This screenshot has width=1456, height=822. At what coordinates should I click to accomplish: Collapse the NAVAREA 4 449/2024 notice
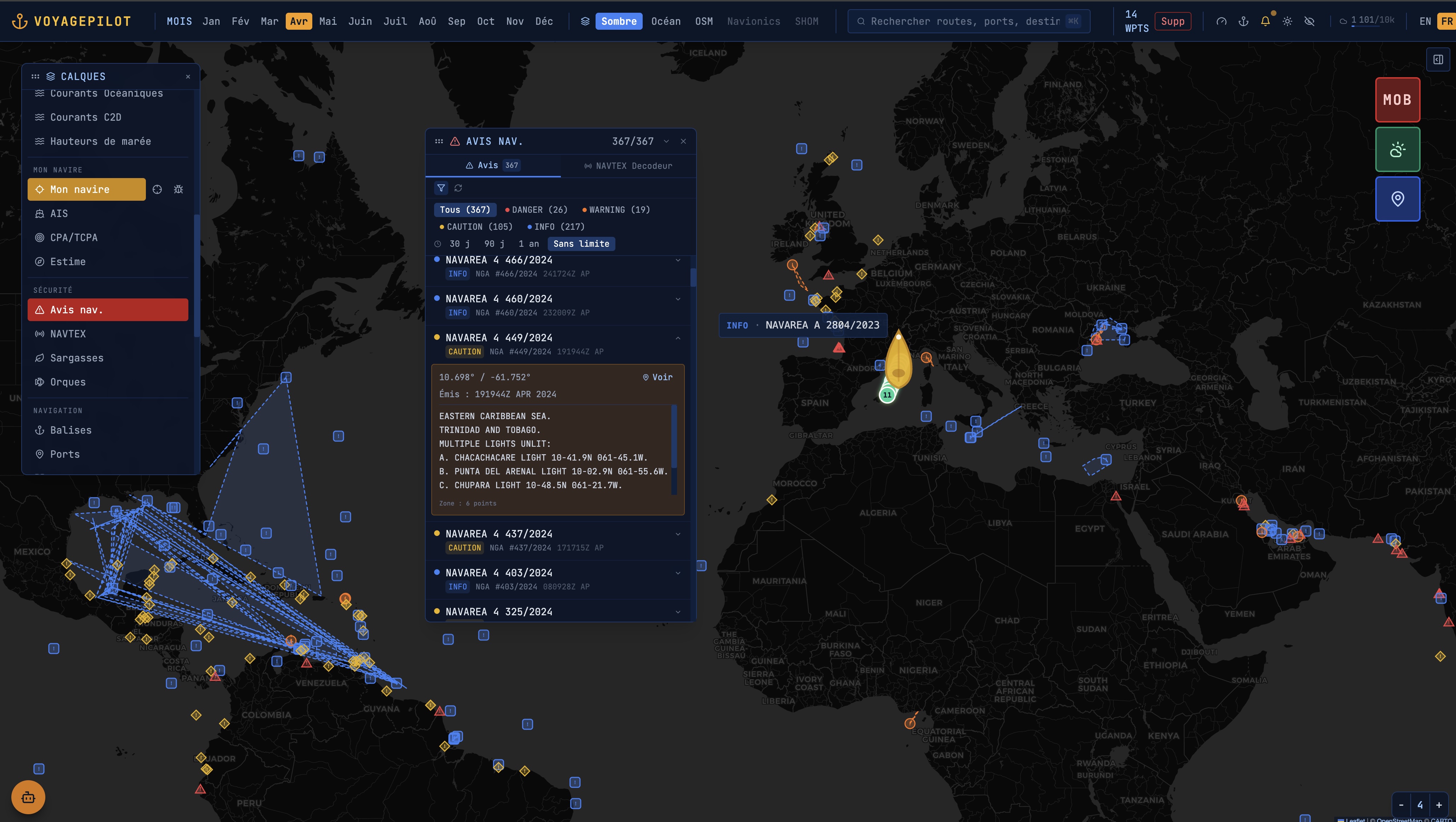(x=678, y=337)
